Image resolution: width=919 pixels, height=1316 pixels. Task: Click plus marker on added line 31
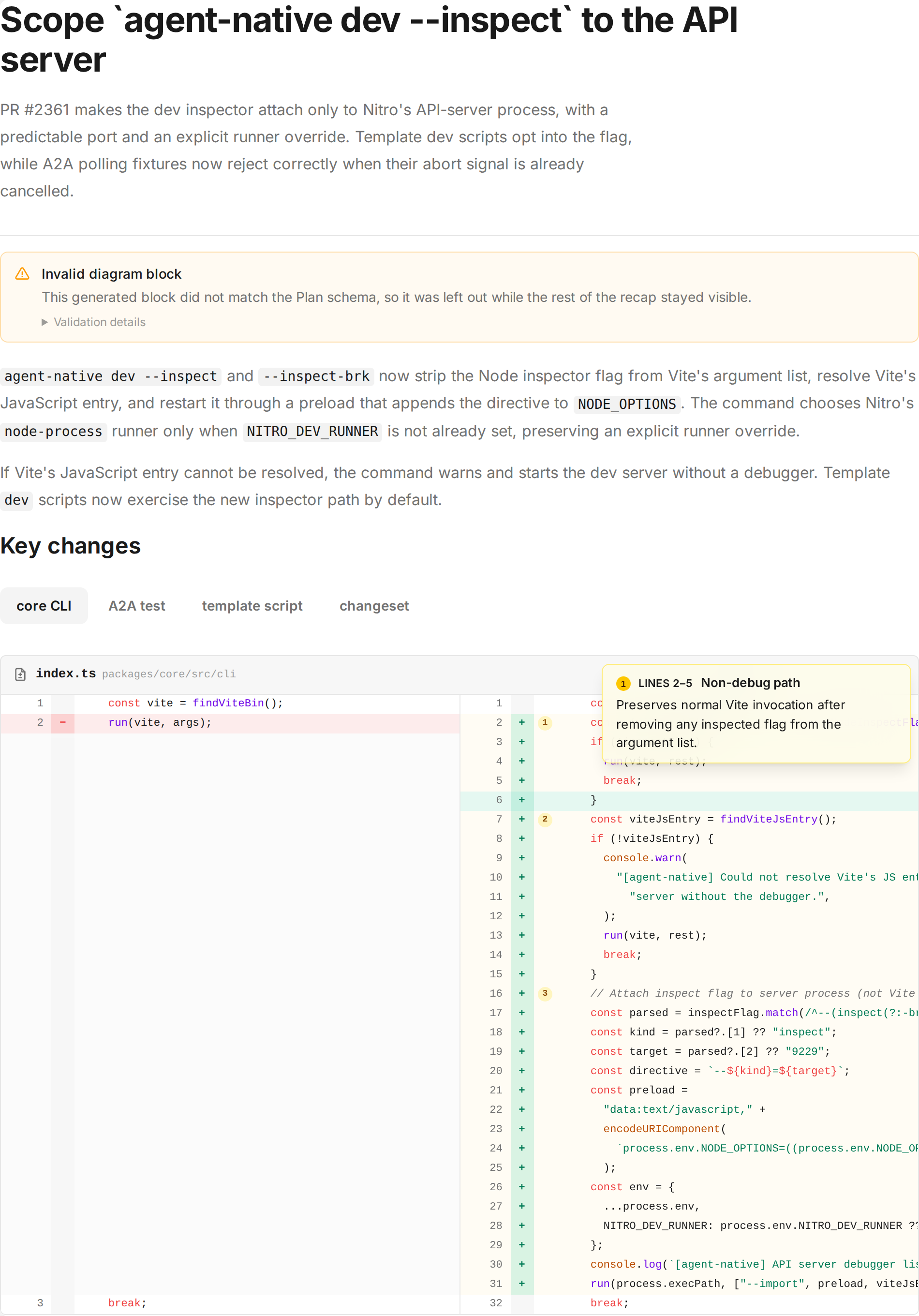pyautogui.click(x=522, y=1283)
